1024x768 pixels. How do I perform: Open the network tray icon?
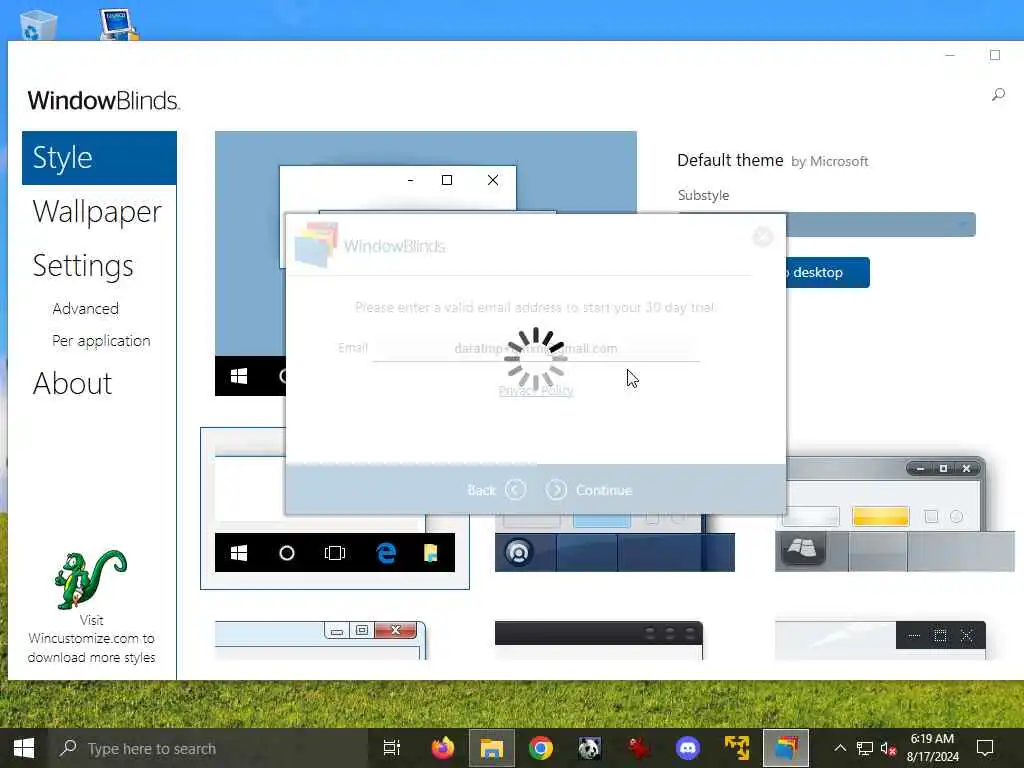865,748
